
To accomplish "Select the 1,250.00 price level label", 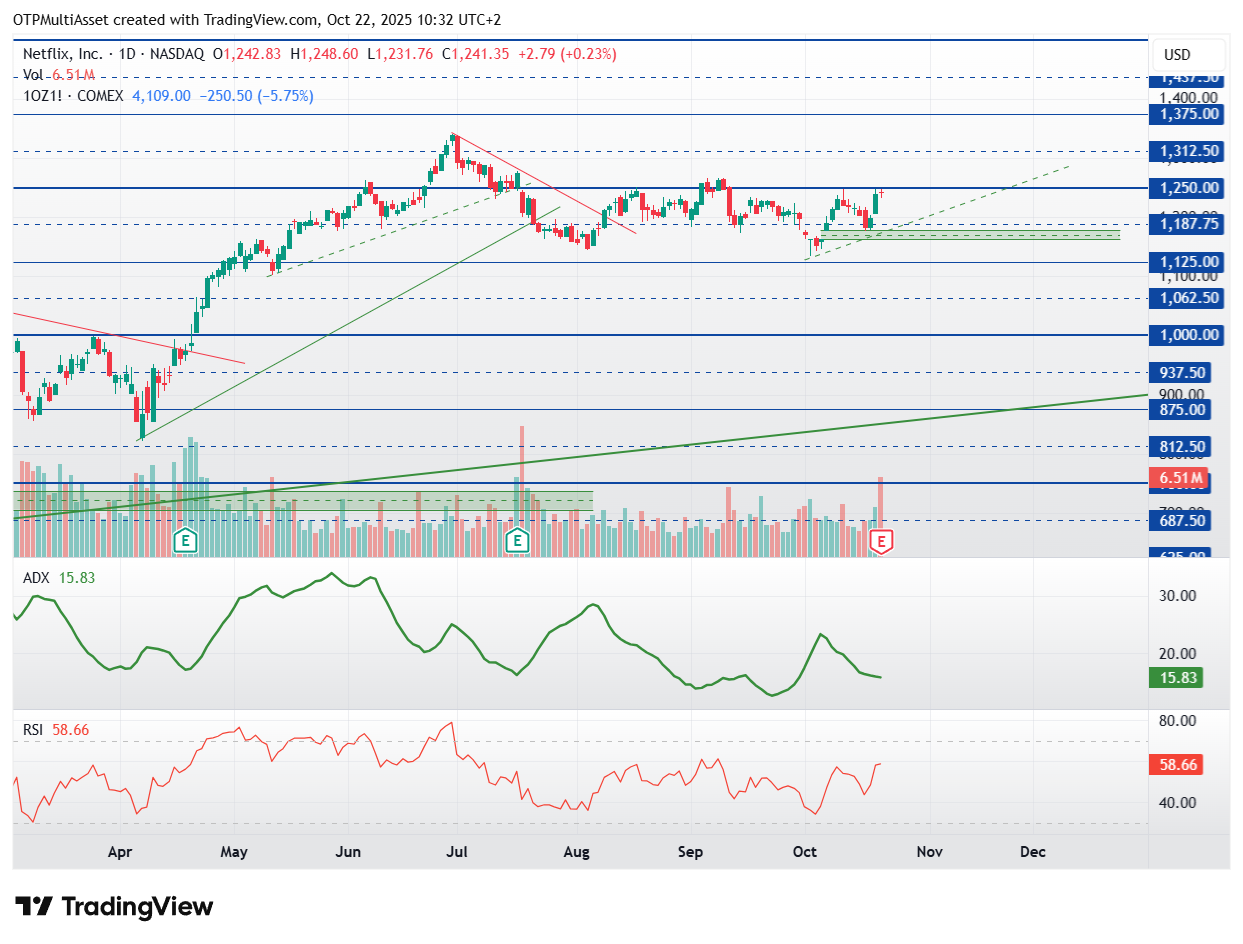I will click(x=1187, y=188).
